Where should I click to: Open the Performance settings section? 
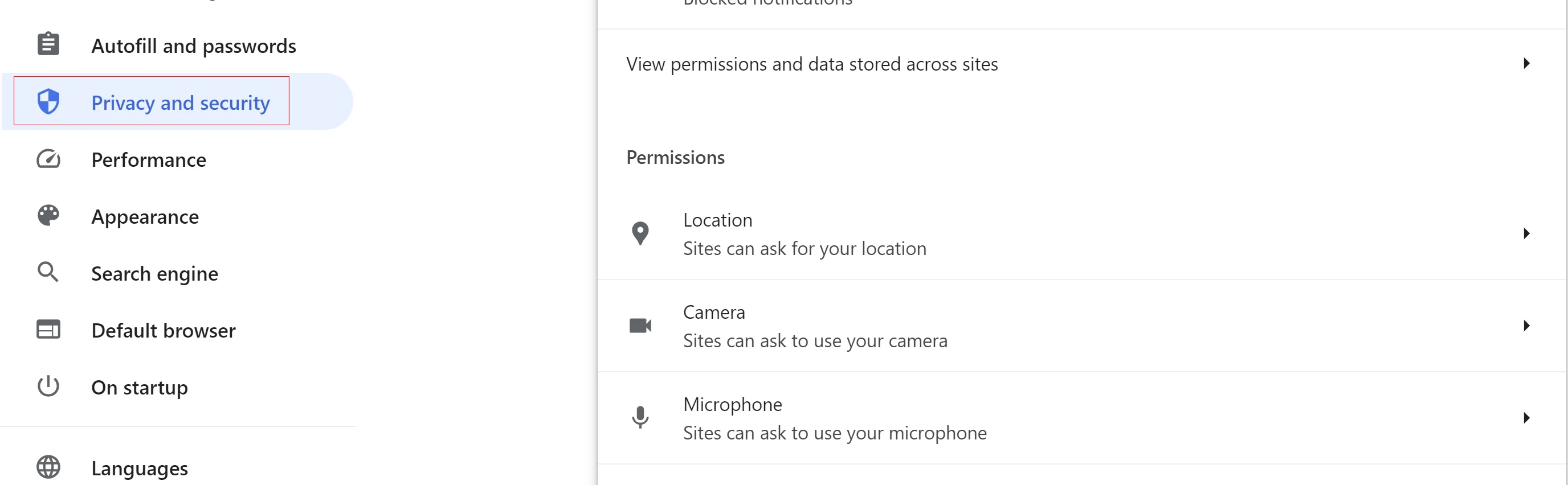pos(149,160)
